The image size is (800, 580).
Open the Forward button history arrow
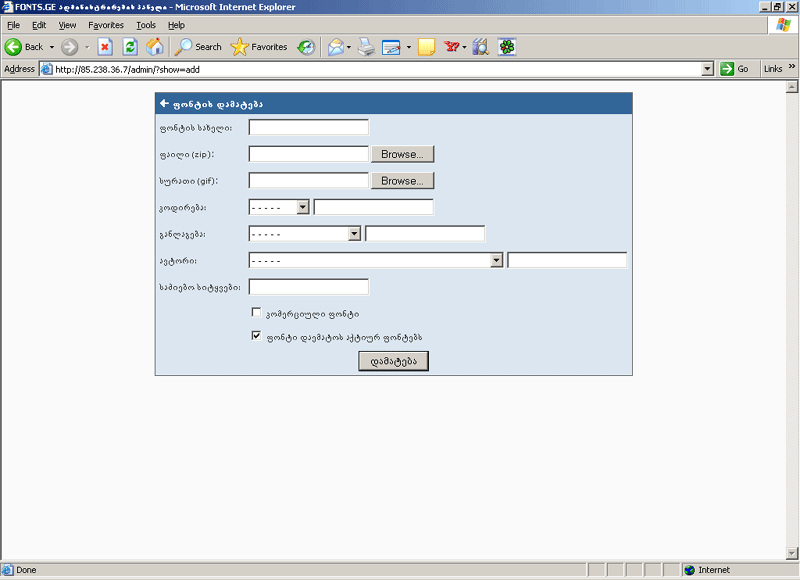click(87, 47)
